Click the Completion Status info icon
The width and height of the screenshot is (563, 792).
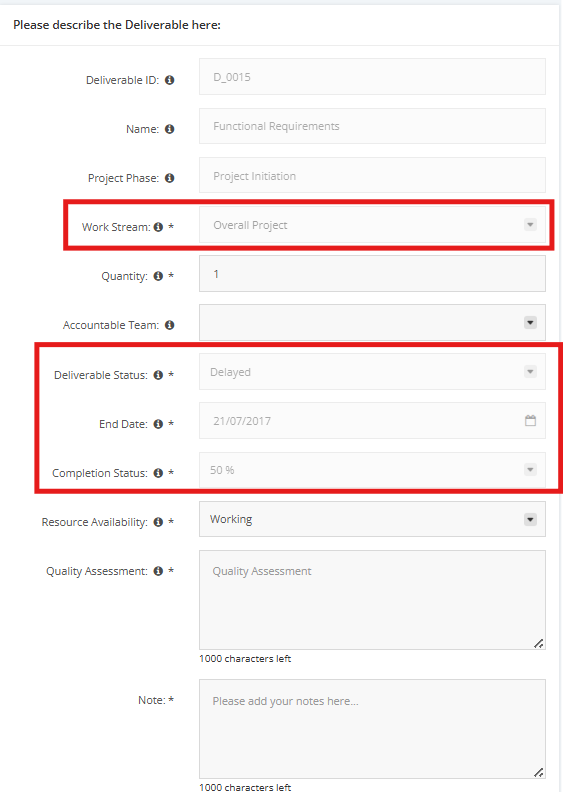point(158,473)
